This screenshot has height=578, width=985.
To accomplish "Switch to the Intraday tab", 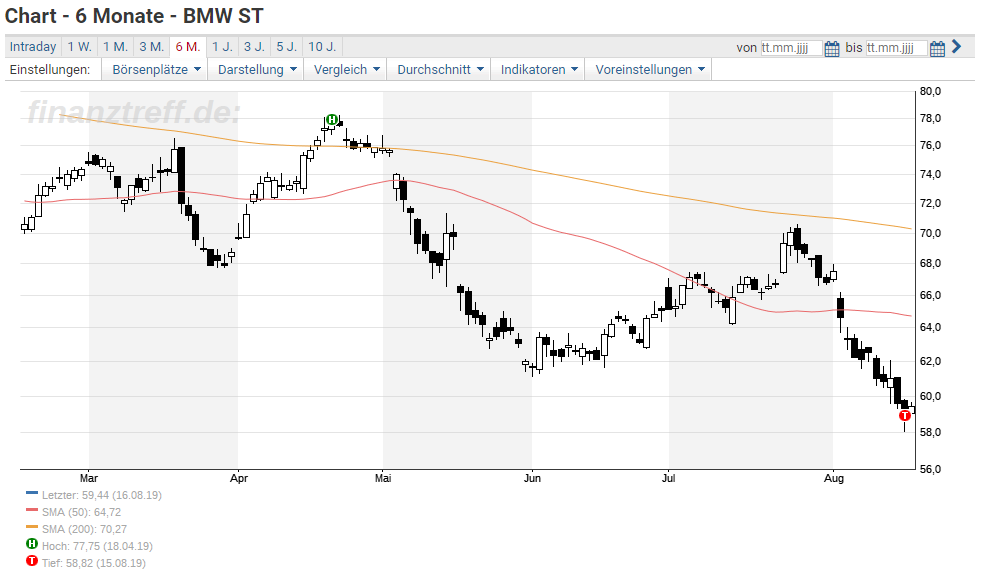I will (33, 46).
